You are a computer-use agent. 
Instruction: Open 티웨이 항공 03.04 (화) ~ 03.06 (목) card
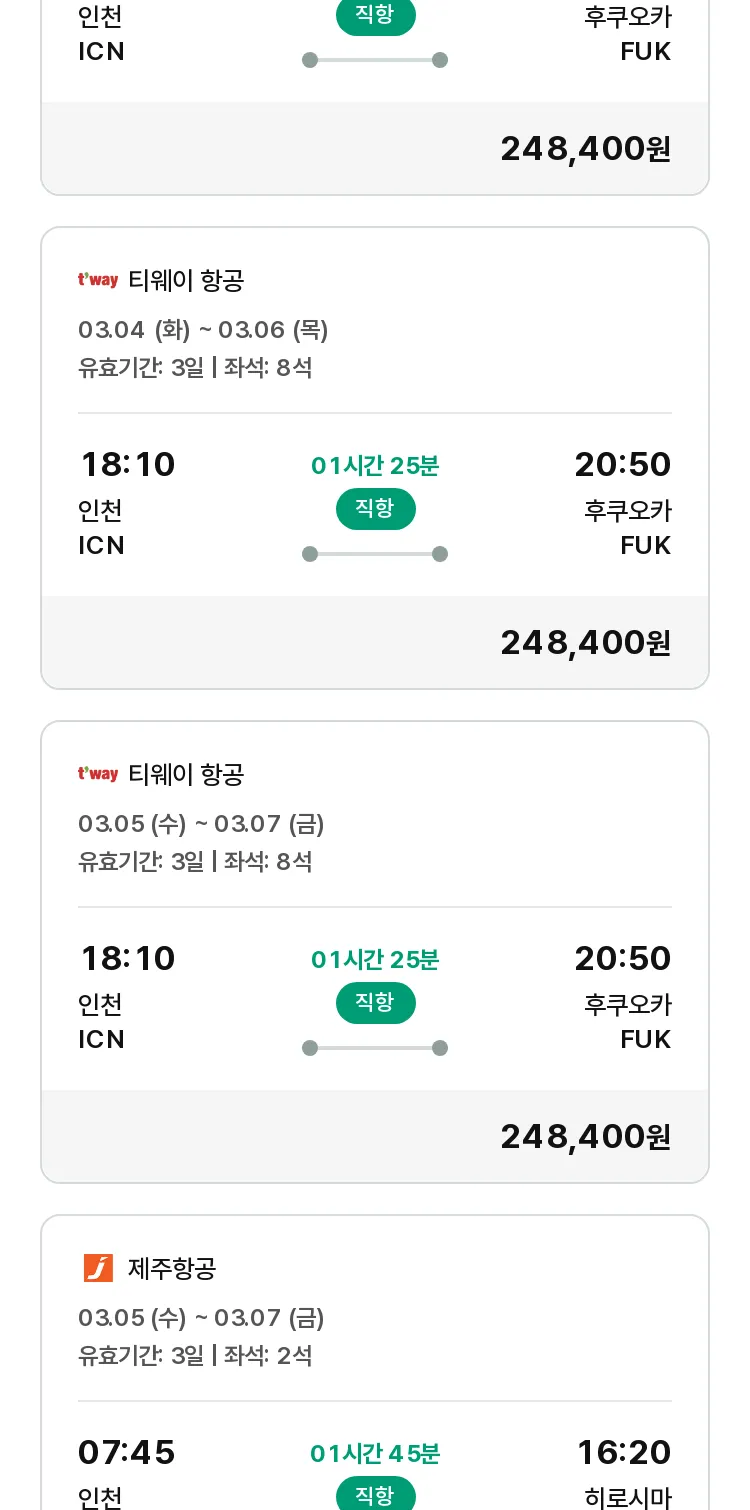tap(375, 458)
